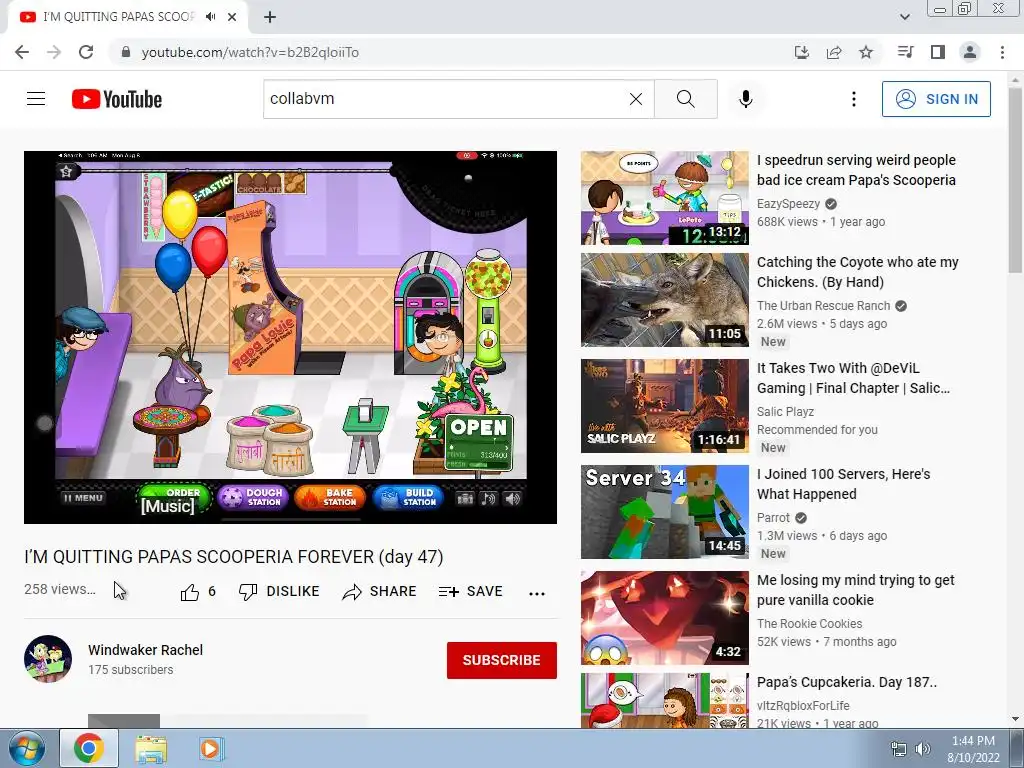Image resolution: width=1024 pixels, height=768 pixels.
Task: Share this page via address bar icon
Action: (834, 52)
